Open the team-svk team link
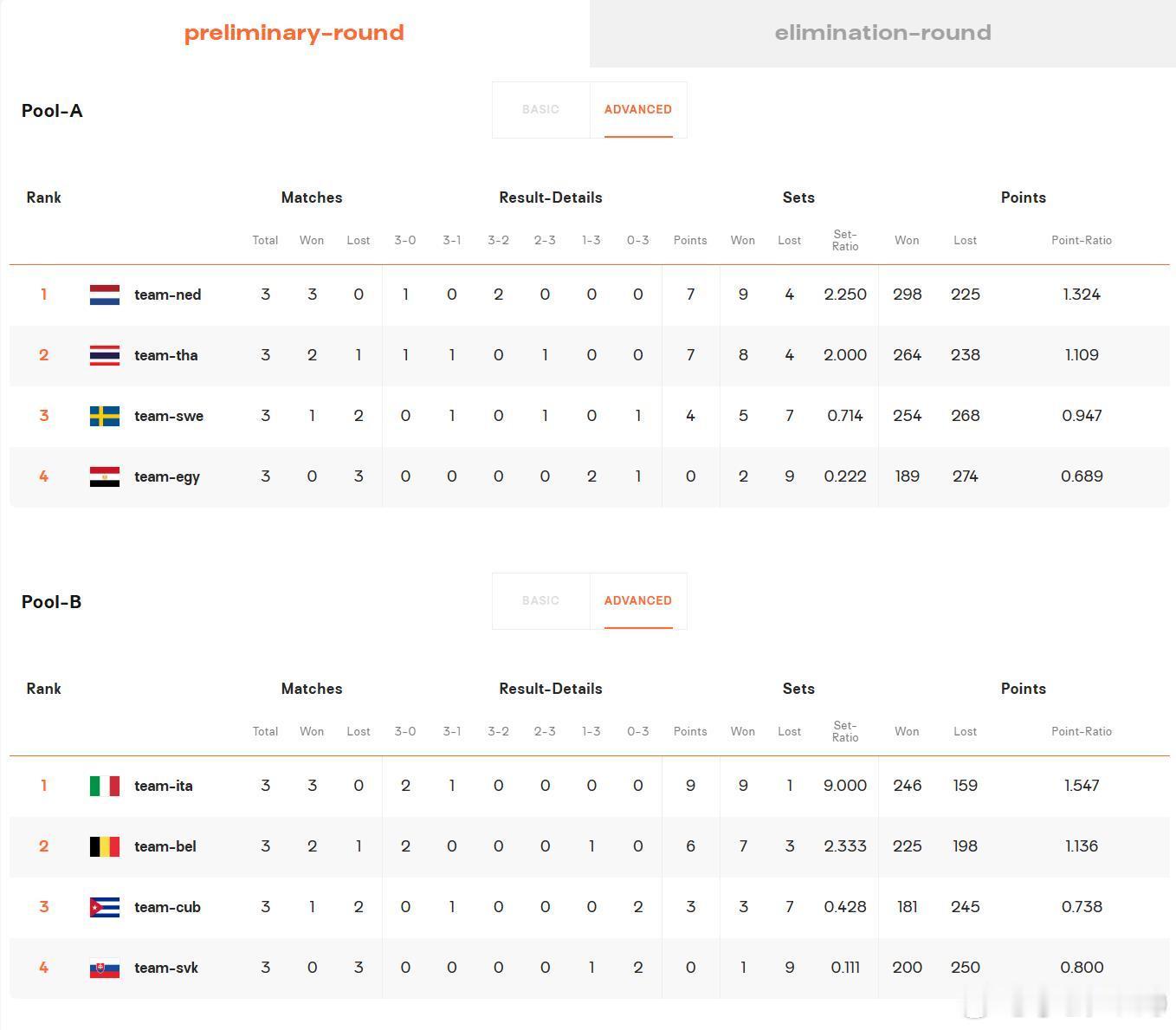The height and width of the screenshot is (1030, 1176). (x=166, y=968)
